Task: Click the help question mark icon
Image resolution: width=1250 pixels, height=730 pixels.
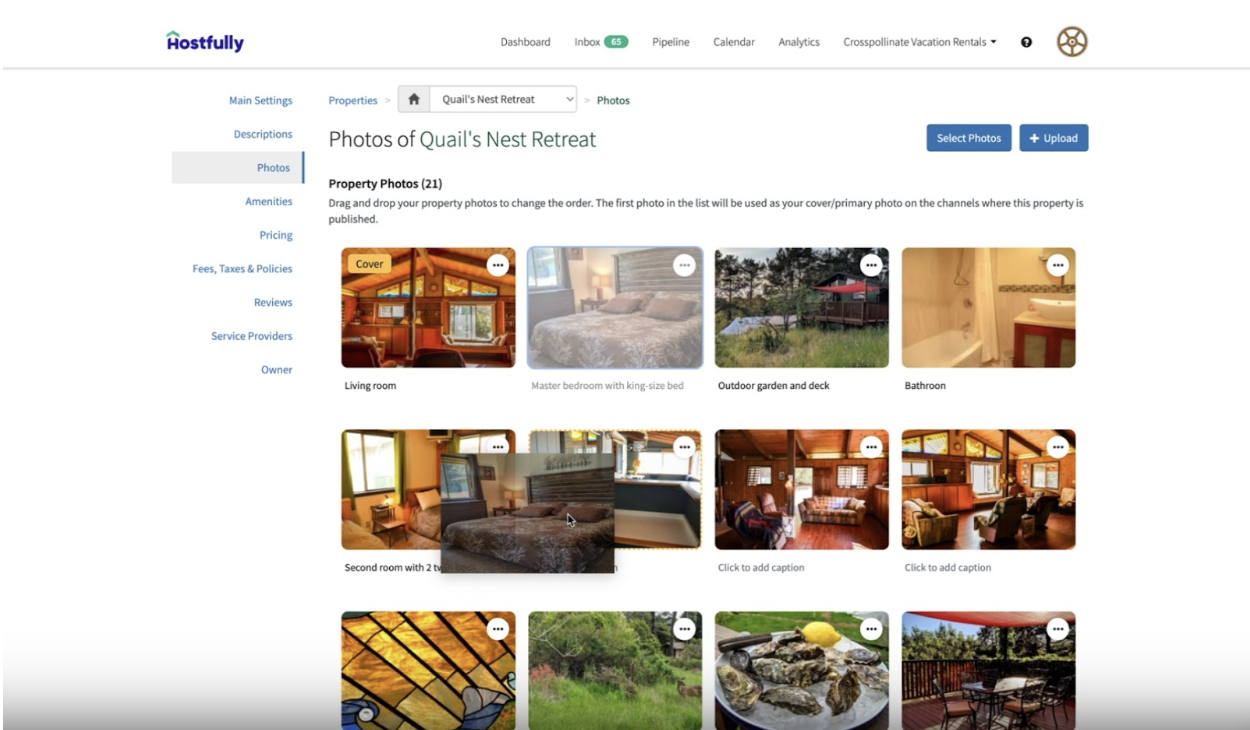Action: 1026,42
